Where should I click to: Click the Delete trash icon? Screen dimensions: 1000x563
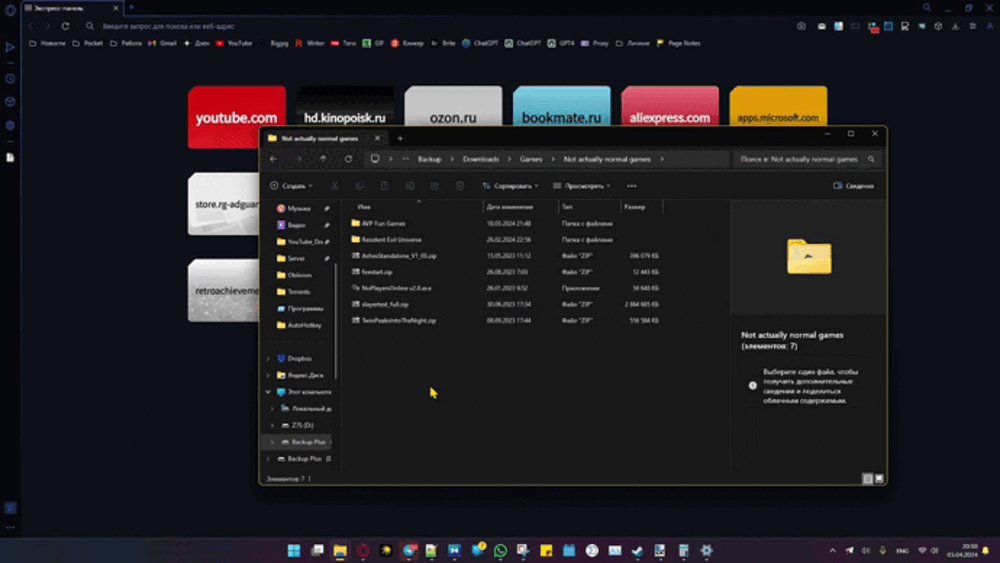click(x=460, y=186)
